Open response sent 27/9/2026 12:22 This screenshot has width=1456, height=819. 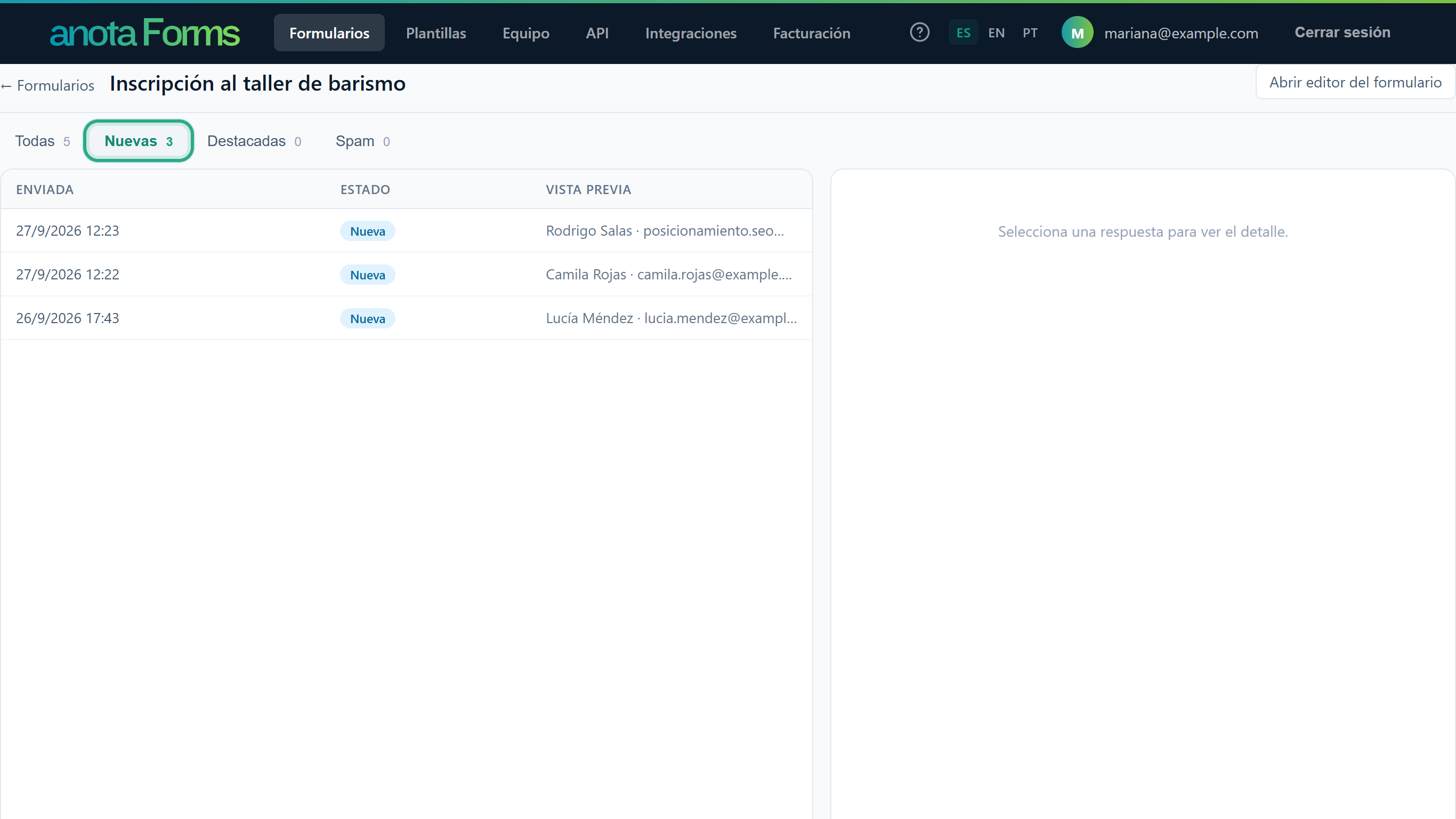coord(407,274)
